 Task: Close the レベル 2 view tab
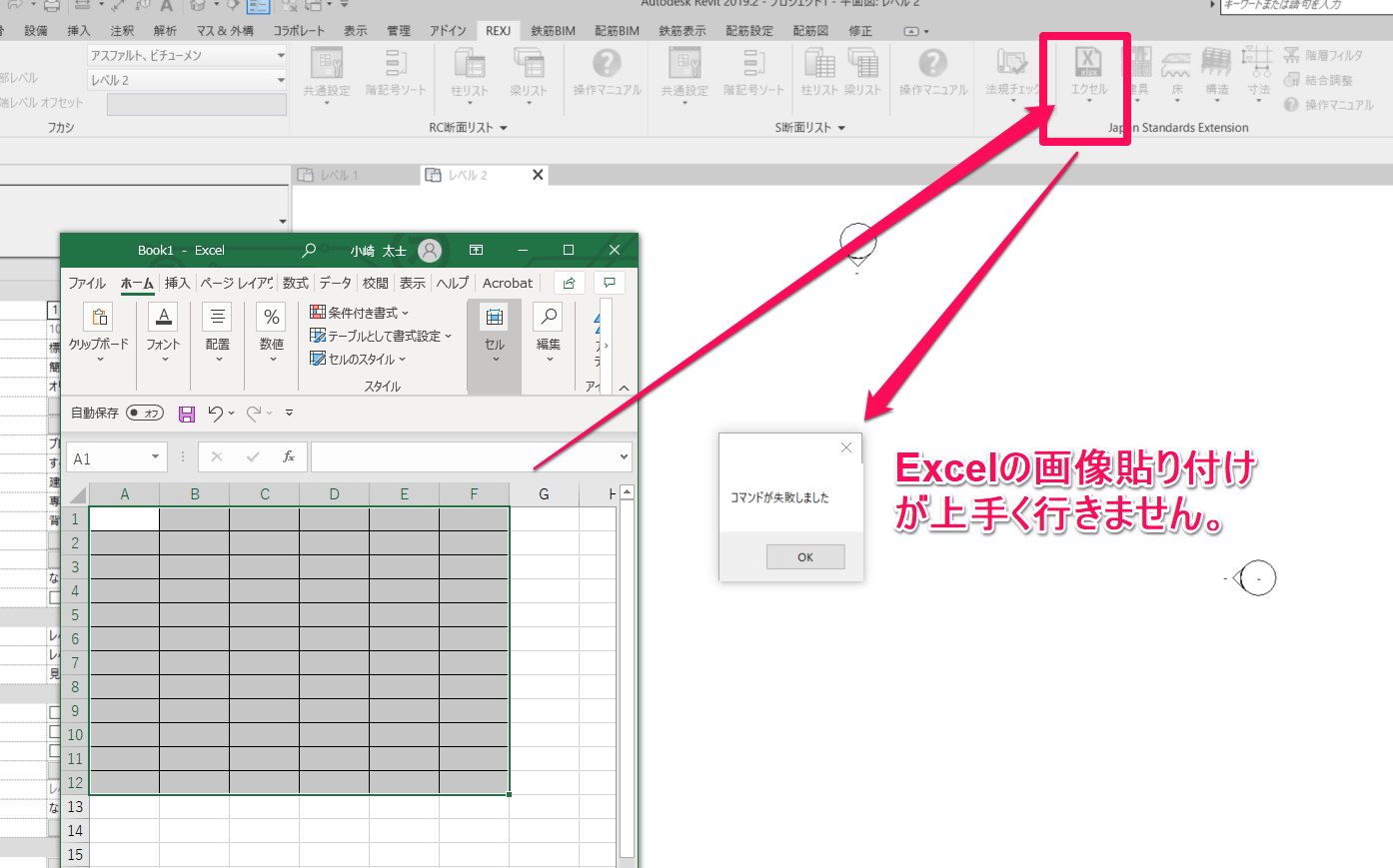pyautogui.click(x=538, y=175)
